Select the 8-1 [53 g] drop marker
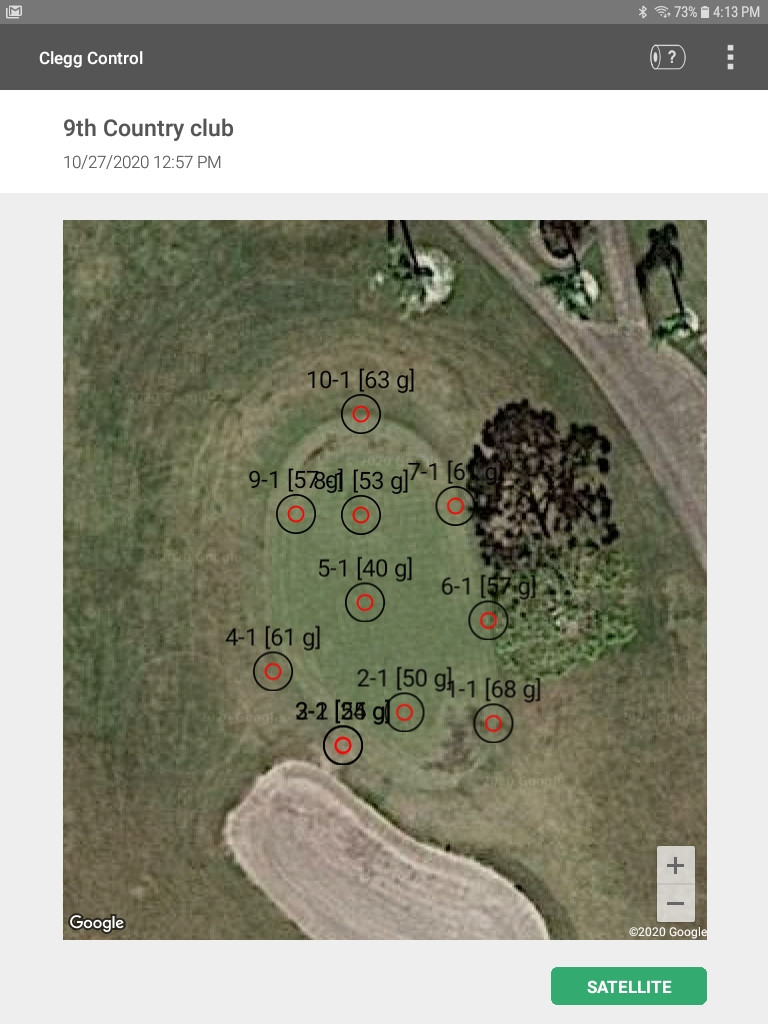 (360, 515)
